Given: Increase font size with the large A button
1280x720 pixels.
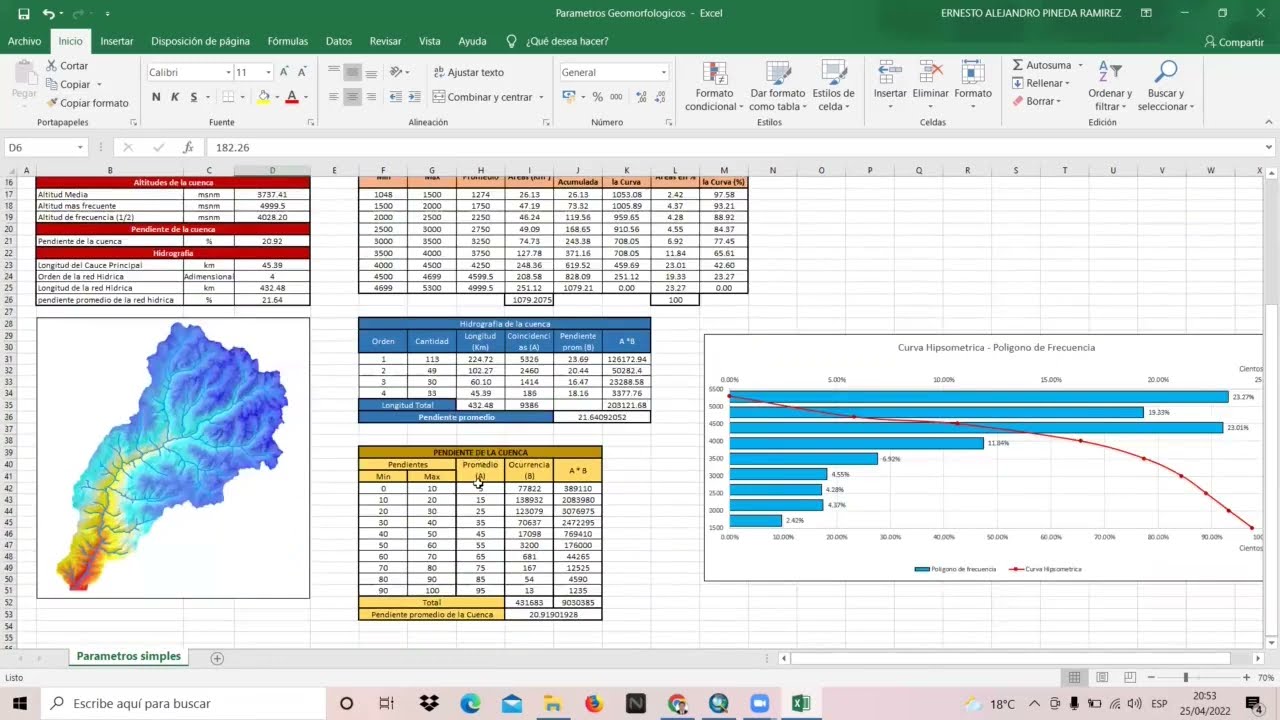Looking at the screenshot, I should click(x=284, y=72).
